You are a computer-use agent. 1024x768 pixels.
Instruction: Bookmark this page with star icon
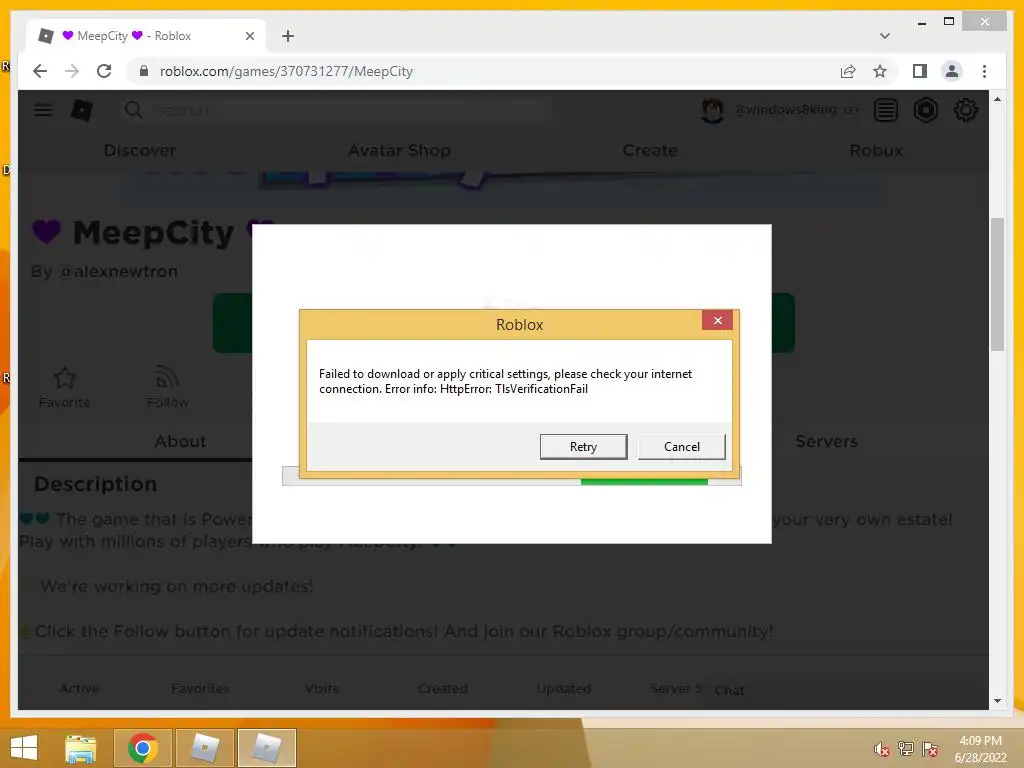tap(880, 71)
